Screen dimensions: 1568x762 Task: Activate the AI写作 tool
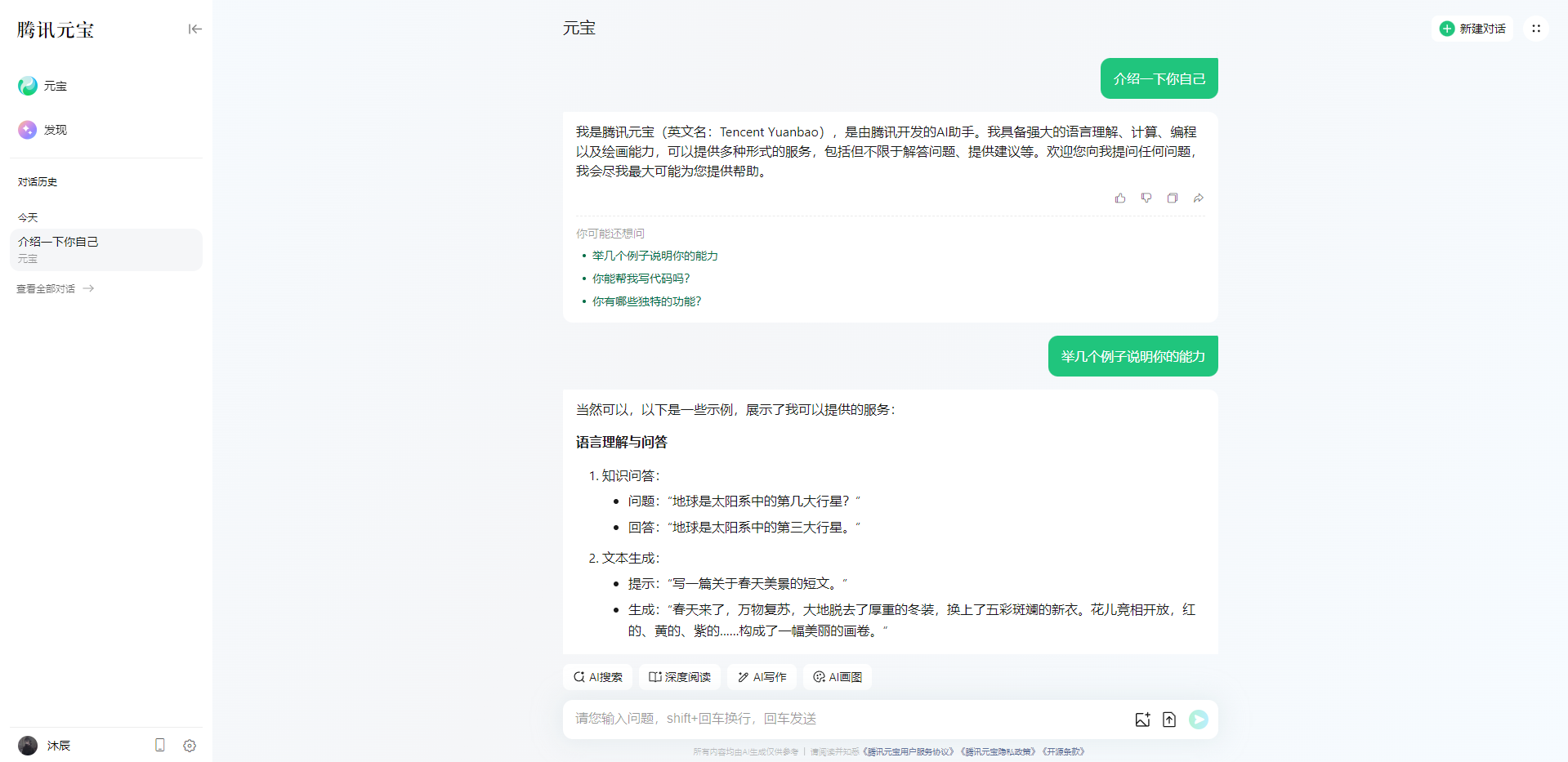(x=762, y=677)
